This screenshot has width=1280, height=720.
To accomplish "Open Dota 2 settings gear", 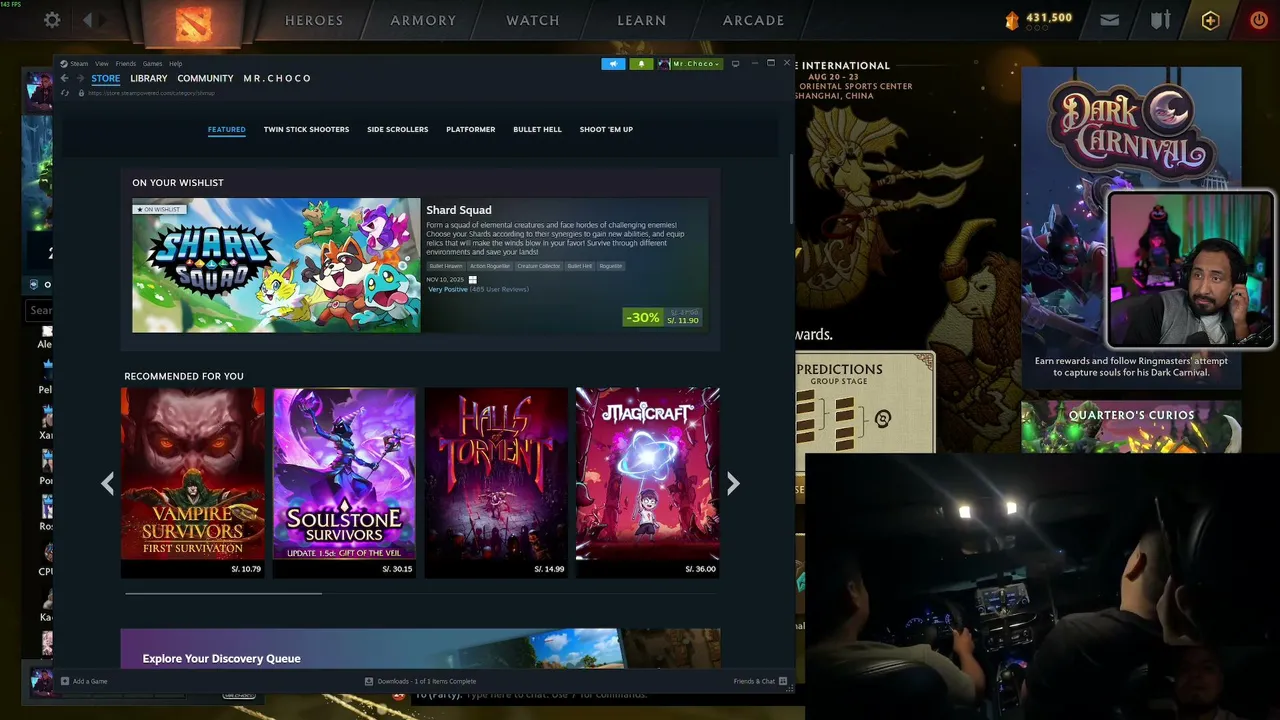I will pyautogui.click(x=52, y=20).
